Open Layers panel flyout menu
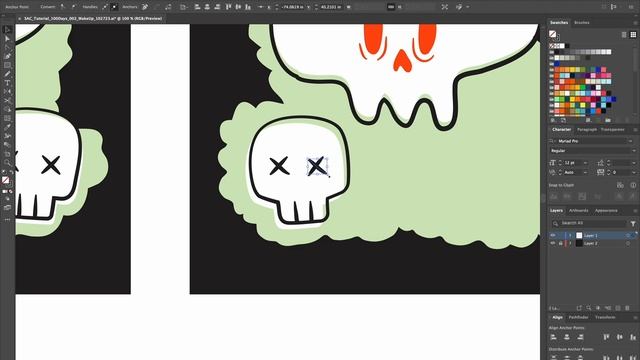 [635, 211]
